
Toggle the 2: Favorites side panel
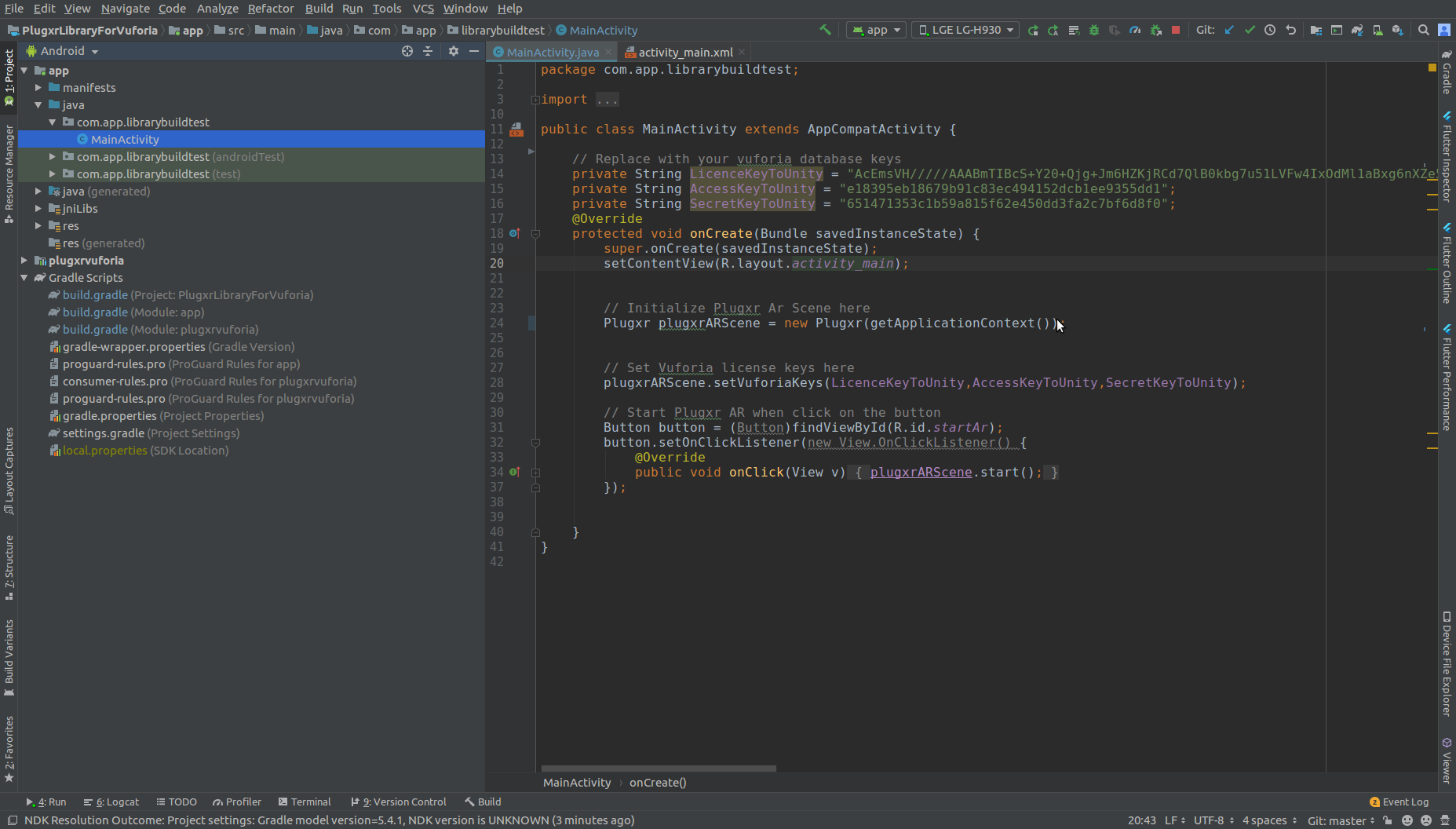(9, 749)
